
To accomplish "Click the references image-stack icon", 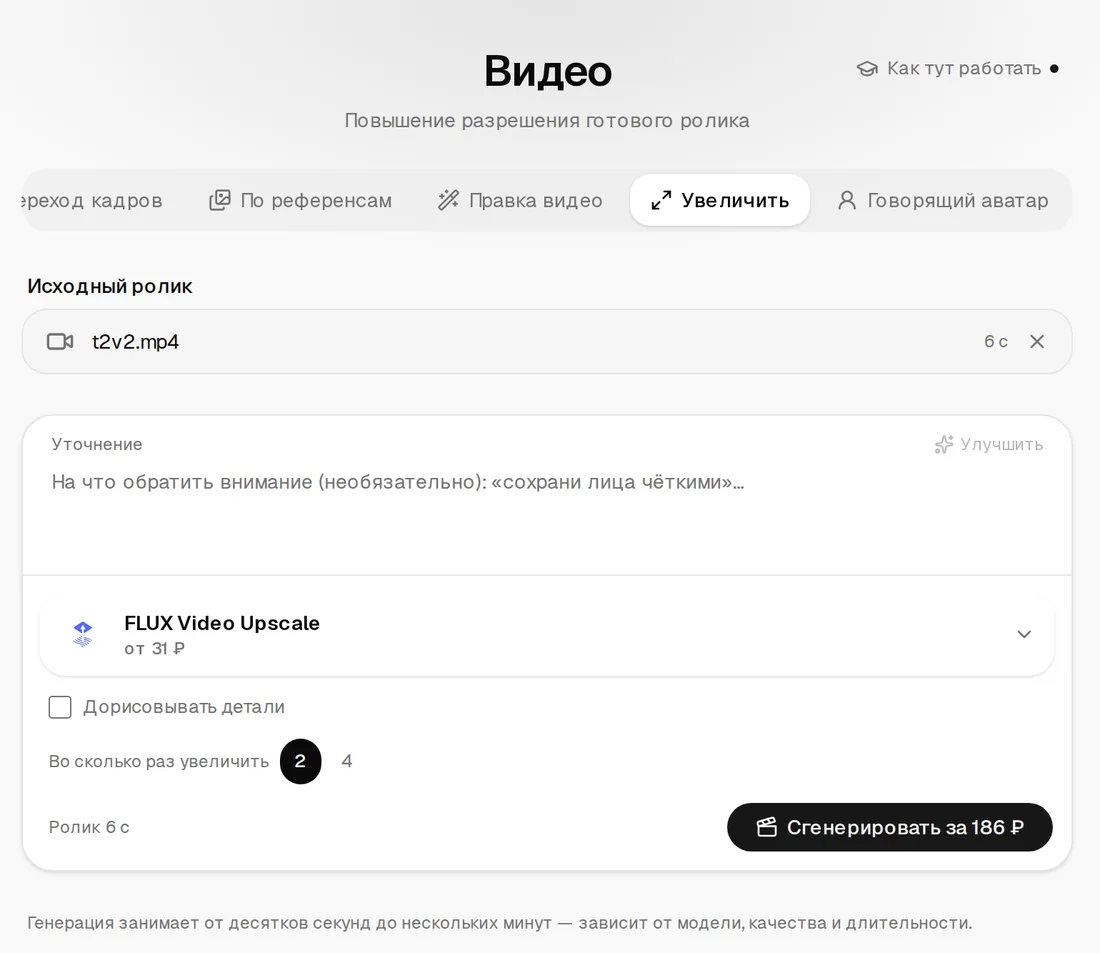I will click(x=220, y=200).
